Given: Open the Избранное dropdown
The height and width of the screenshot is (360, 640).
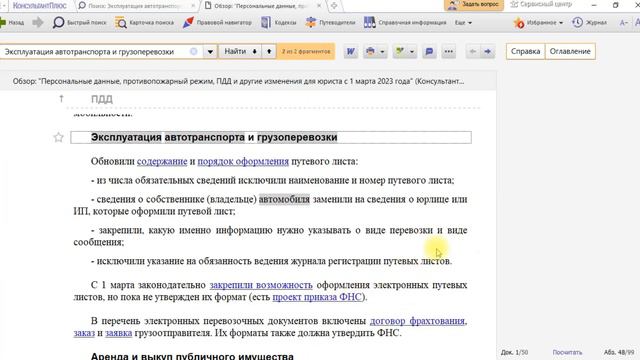Looking at the screenshot, I should click(x=538, y=22).
